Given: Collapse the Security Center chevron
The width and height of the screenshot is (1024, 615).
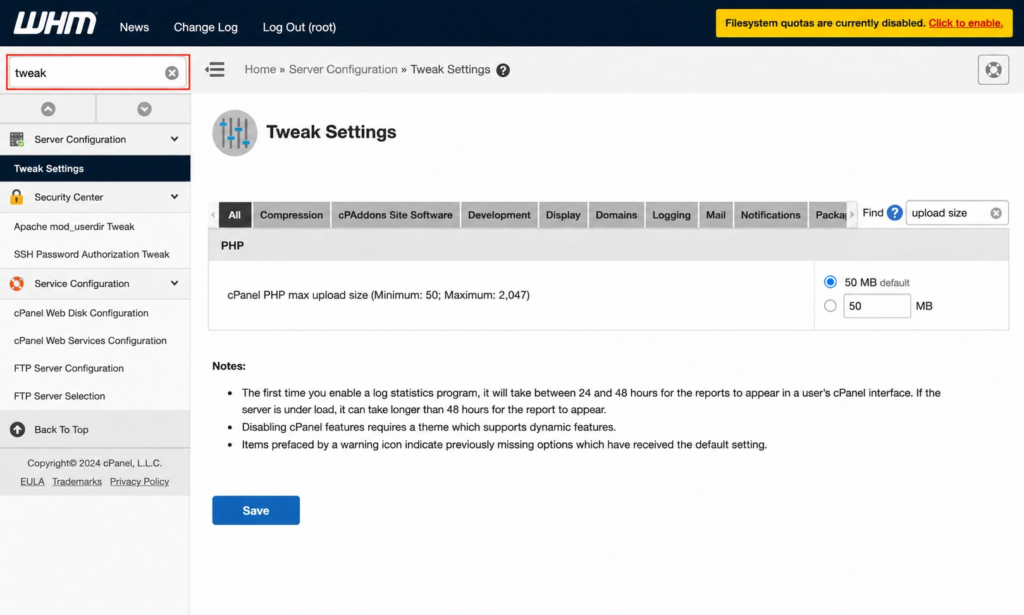Looking at the screenshot, I should [x=174, y=197].
